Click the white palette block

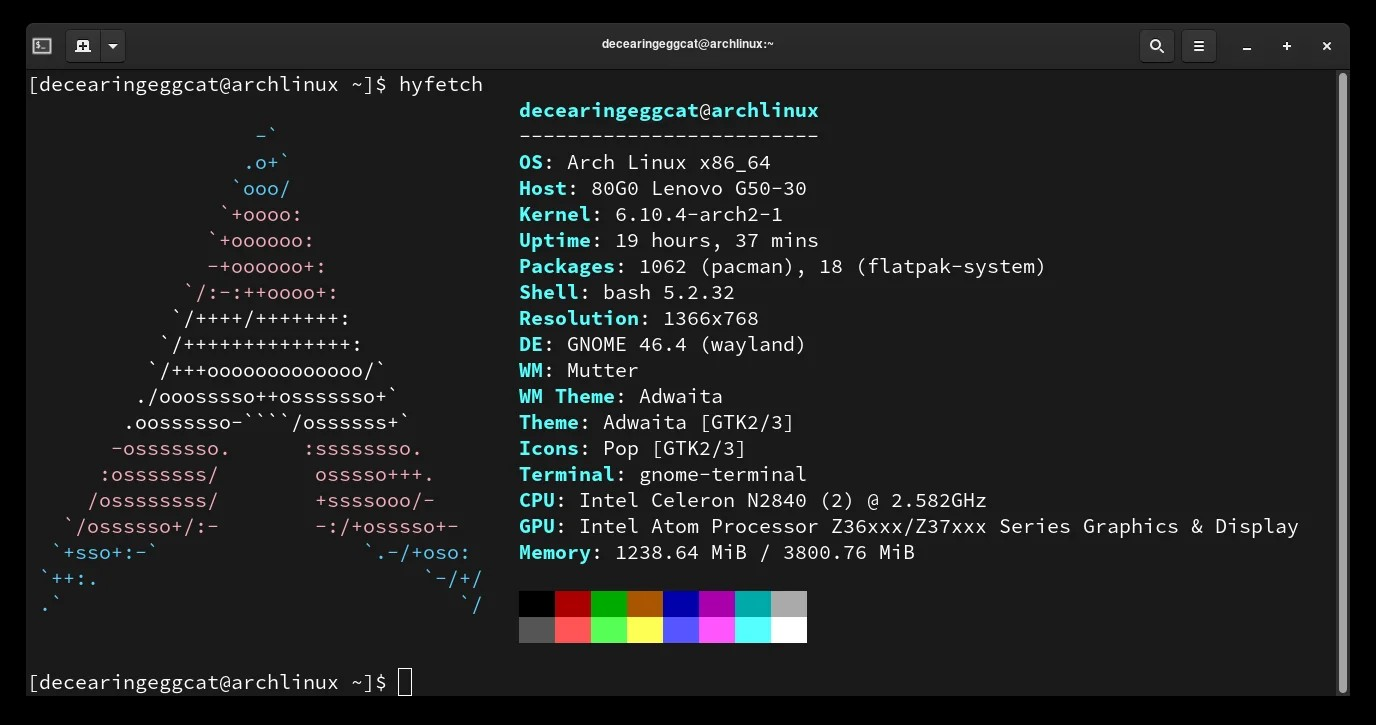pyautogui.click(x=789, y=630)
